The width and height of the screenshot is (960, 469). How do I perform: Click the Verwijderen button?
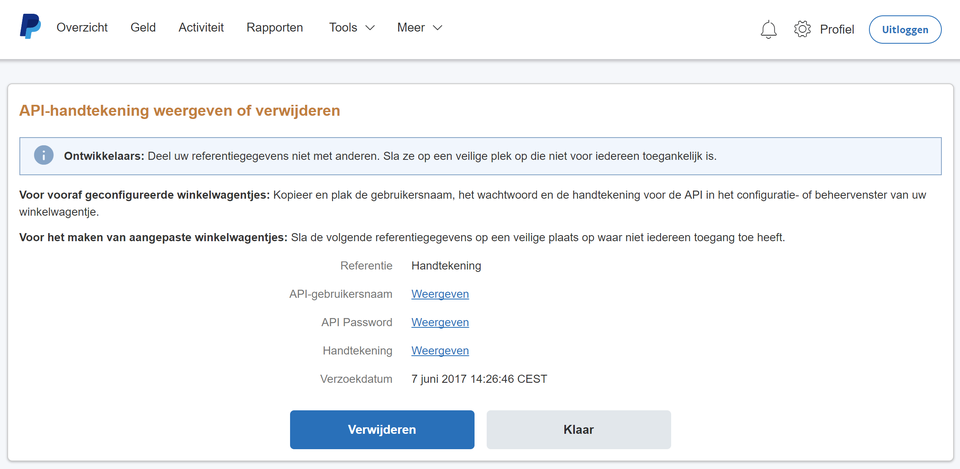tap(382, 430)
